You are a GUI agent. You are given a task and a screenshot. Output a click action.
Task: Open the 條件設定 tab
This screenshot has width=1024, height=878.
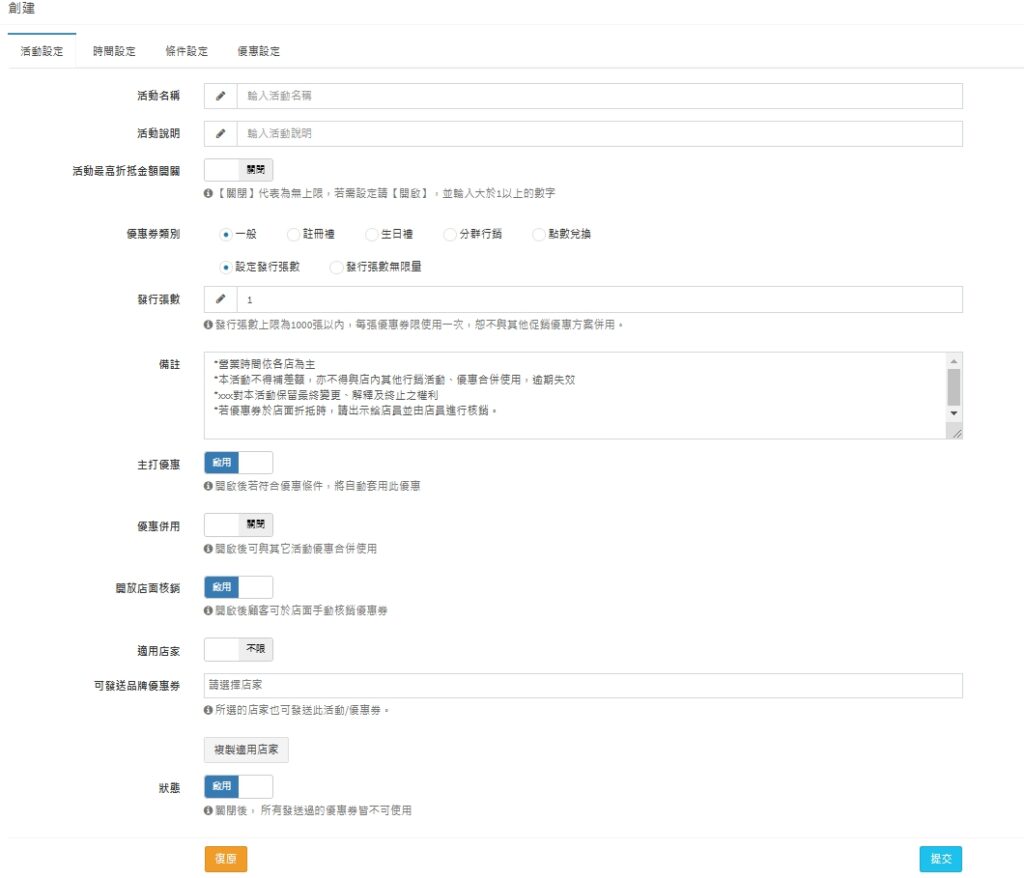[x=186, y=51]
